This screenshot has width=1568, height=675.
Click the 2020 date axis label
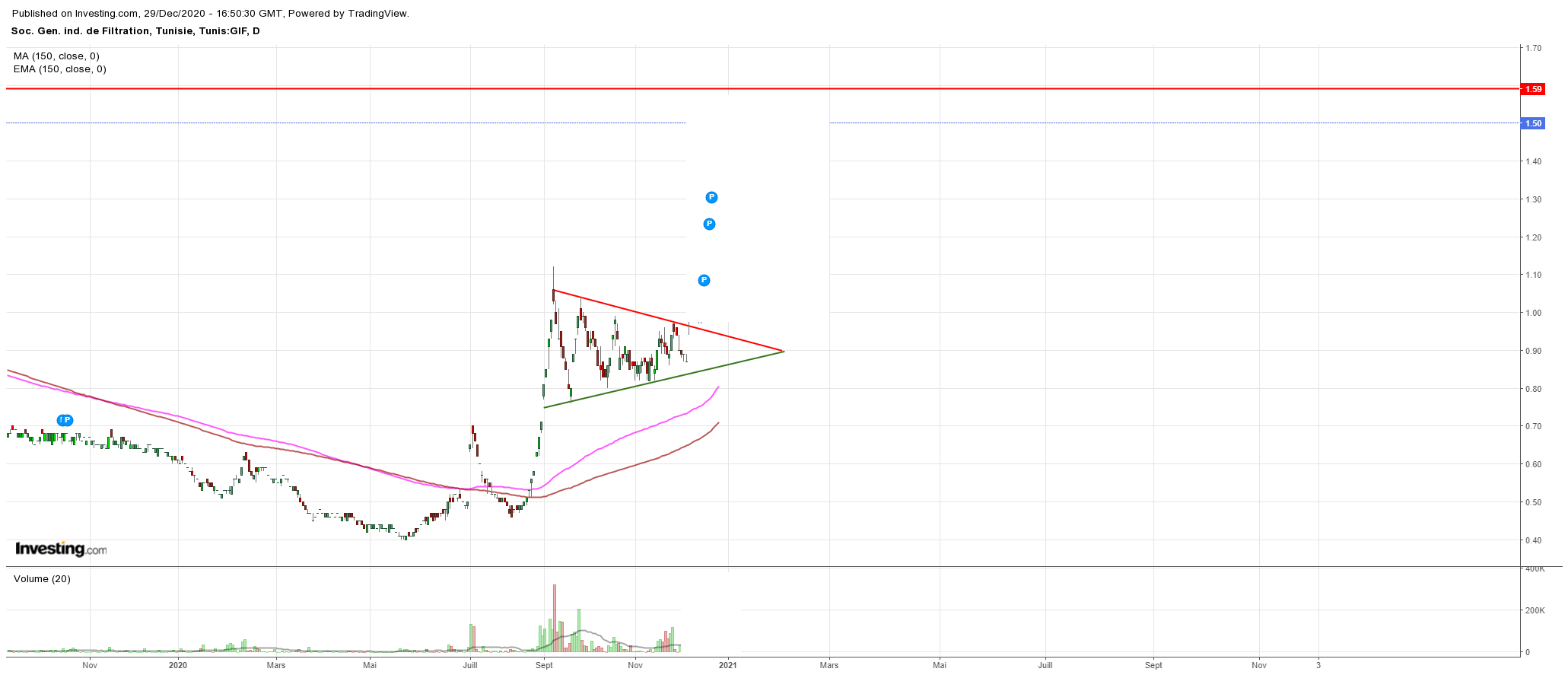[178, 665]
